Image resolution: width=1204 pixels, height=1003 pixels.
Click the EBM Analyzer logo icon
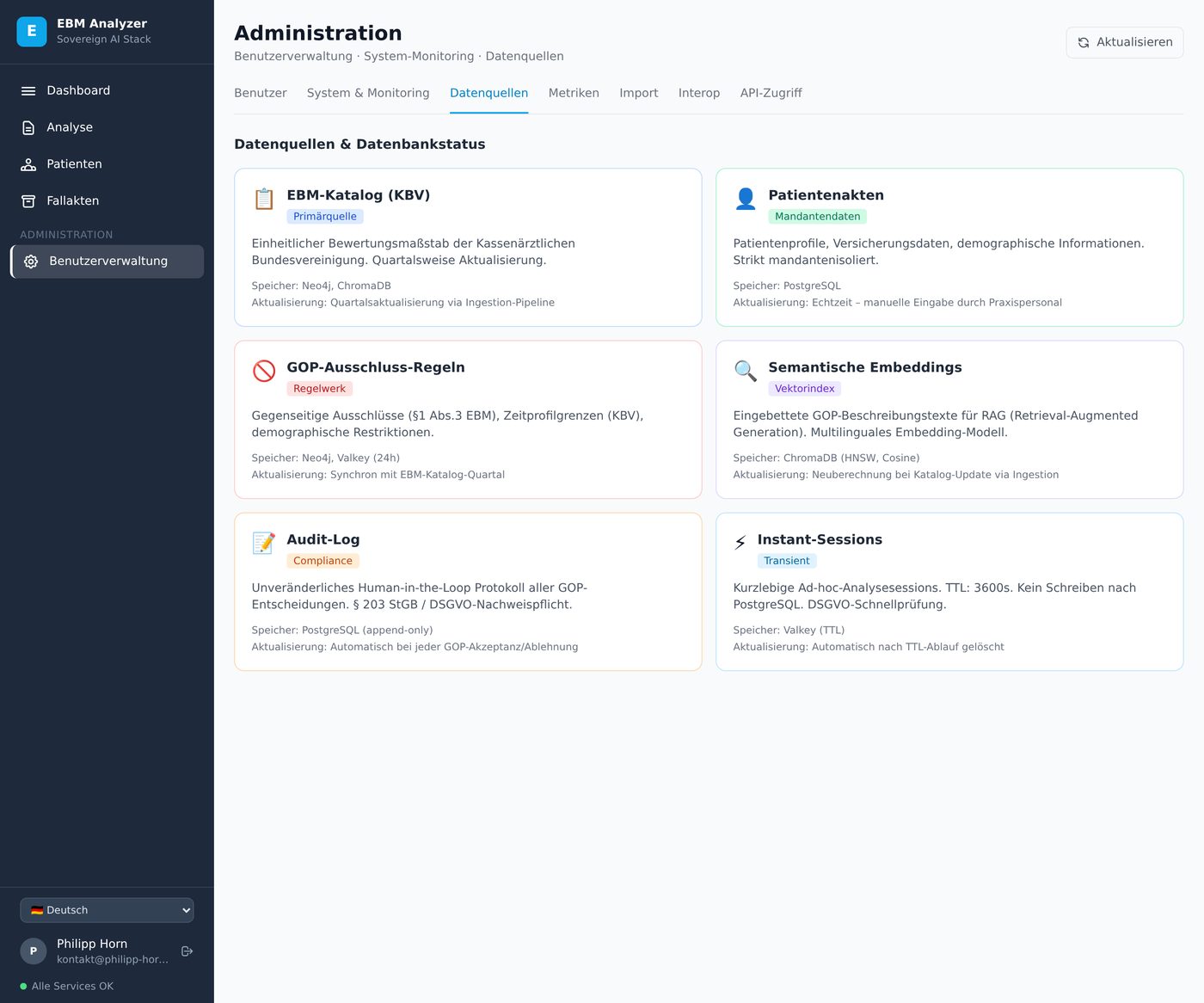[32, 32]
